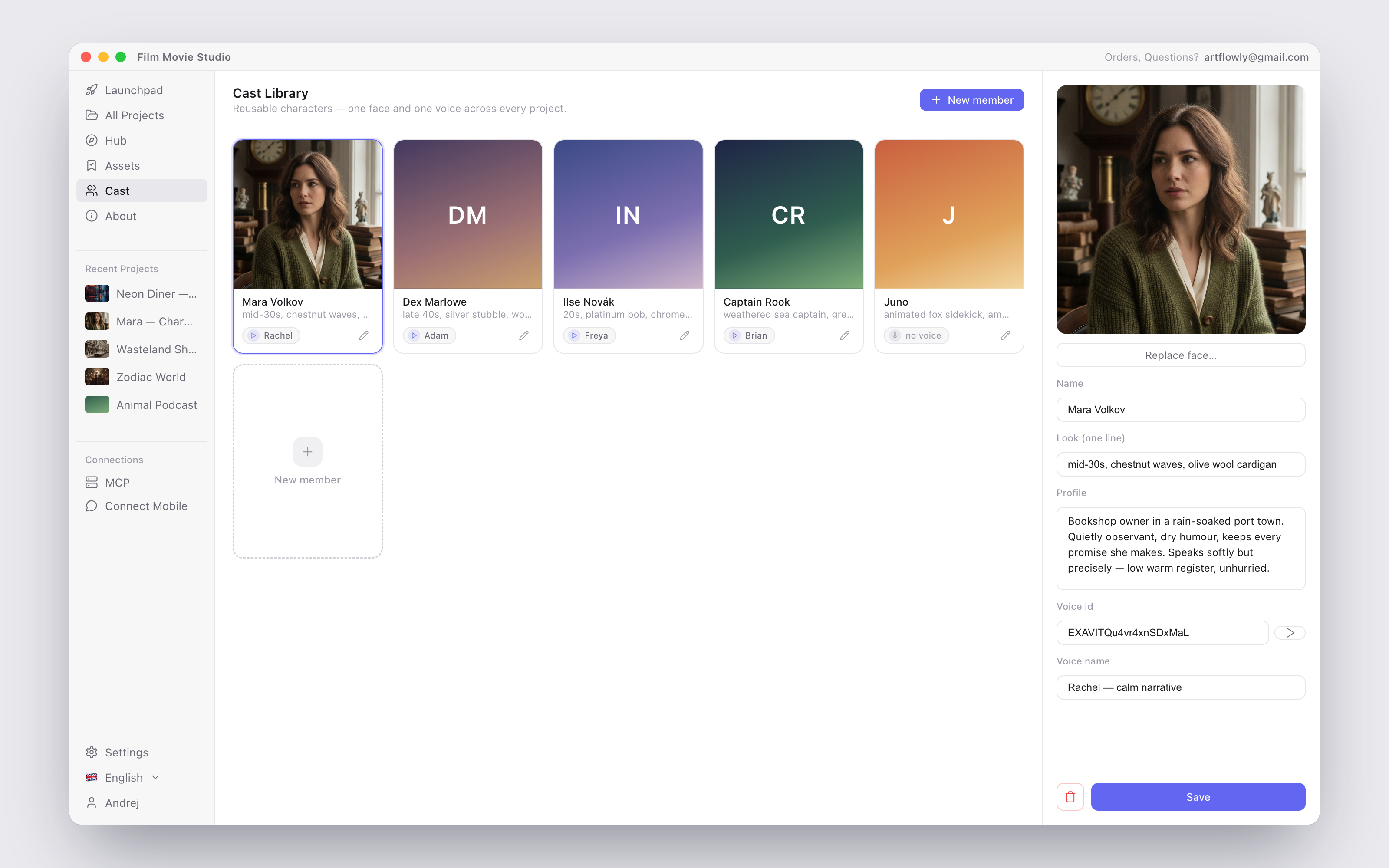The height and width of the screenshot is (868, 1389).
Task: Open the Assets section
Action: pos(142,166)
